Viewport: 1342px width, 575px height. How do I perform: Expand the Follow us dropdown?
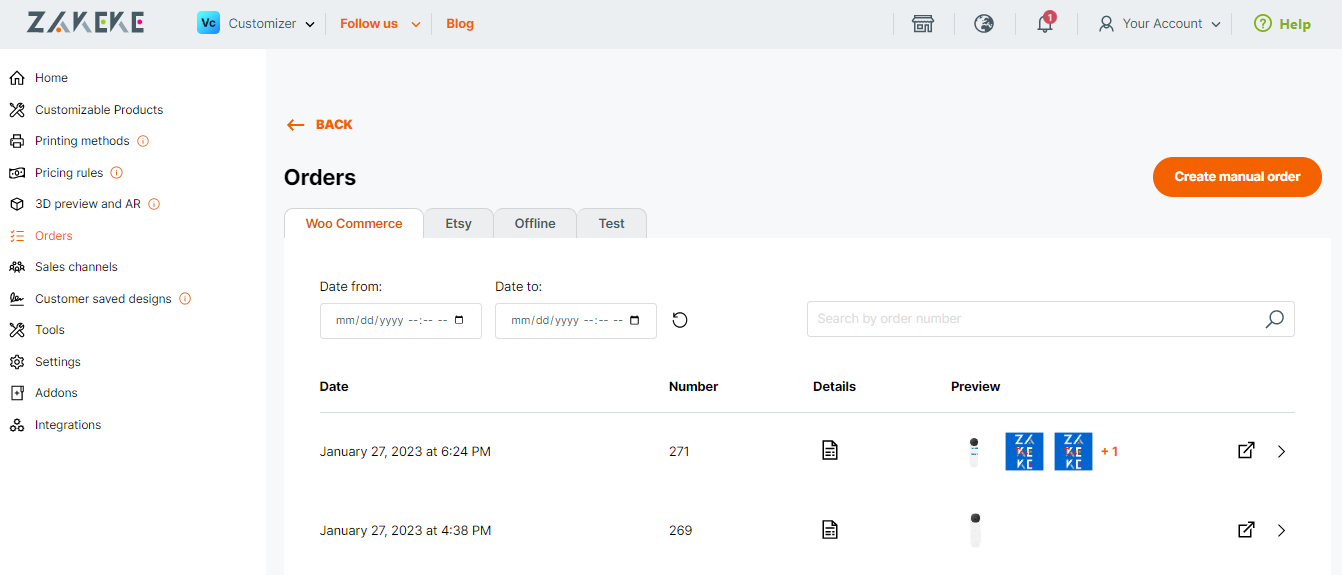click(x=416, y=25)
